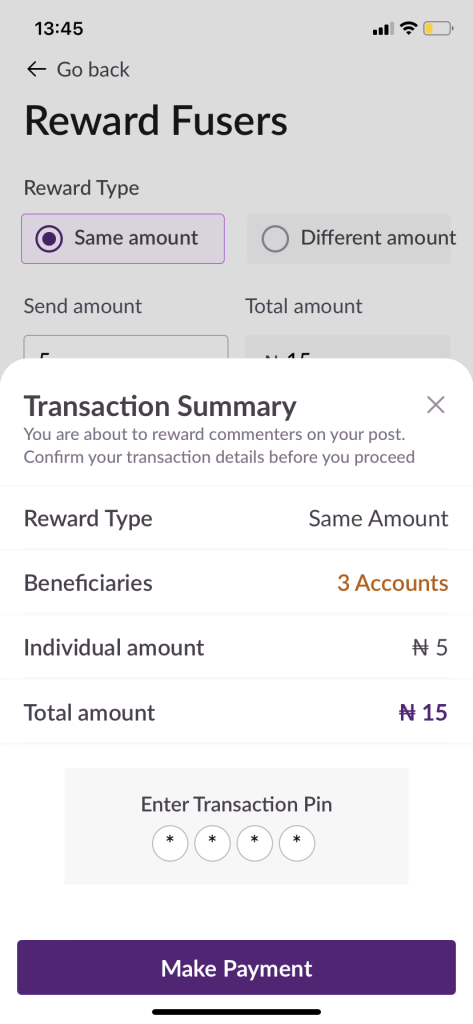
Task: Select the Same amount radio button
Action: (x=49, y=238)
